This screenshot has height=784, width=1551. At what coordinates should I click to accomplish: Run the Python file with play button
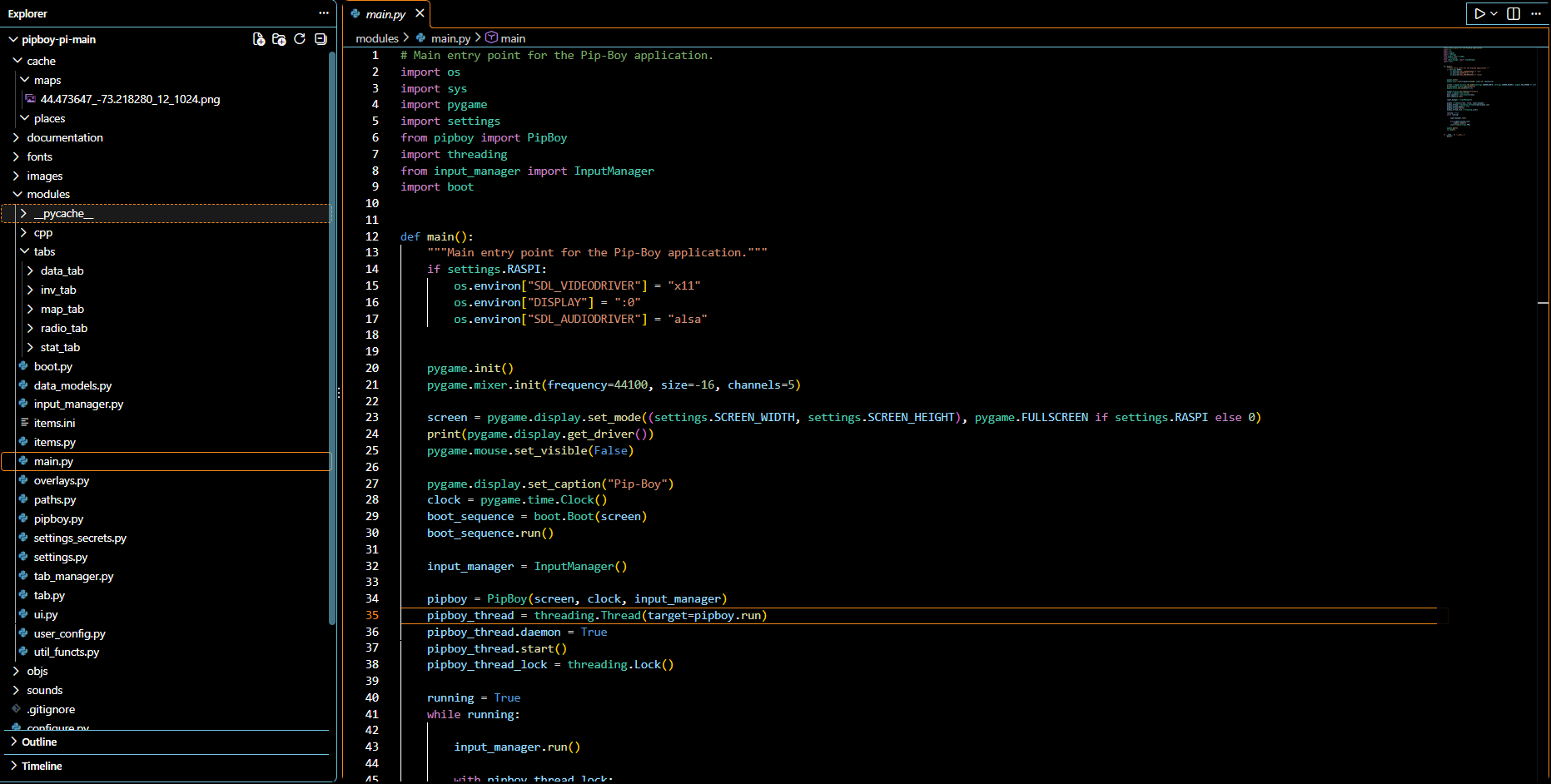click(x=1479, y=13)
